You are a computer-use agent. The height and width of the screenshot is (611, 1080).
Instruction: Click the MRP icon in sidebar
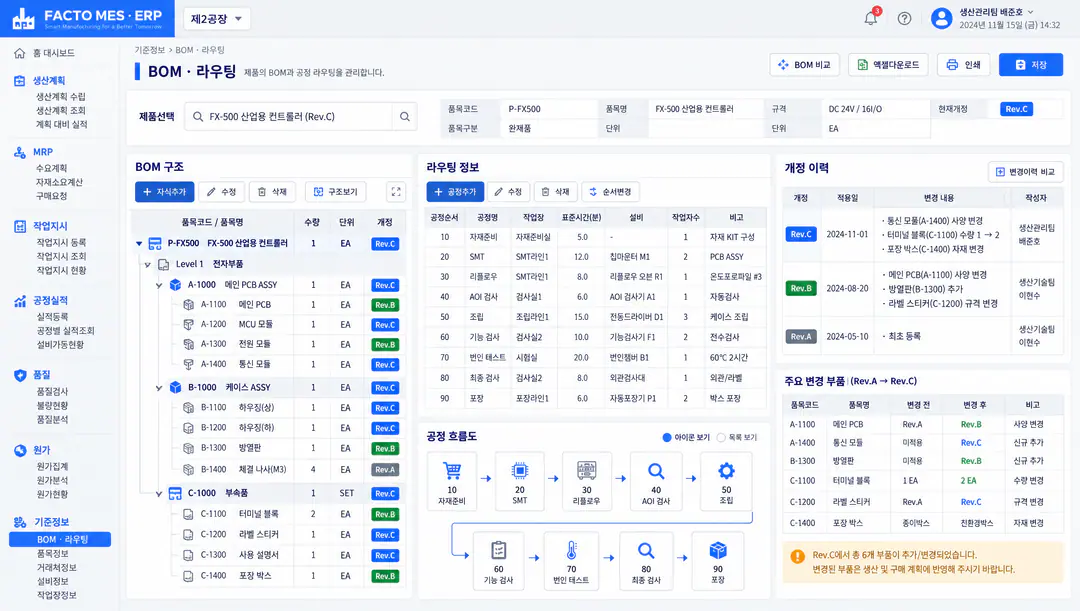pos(19,152)
